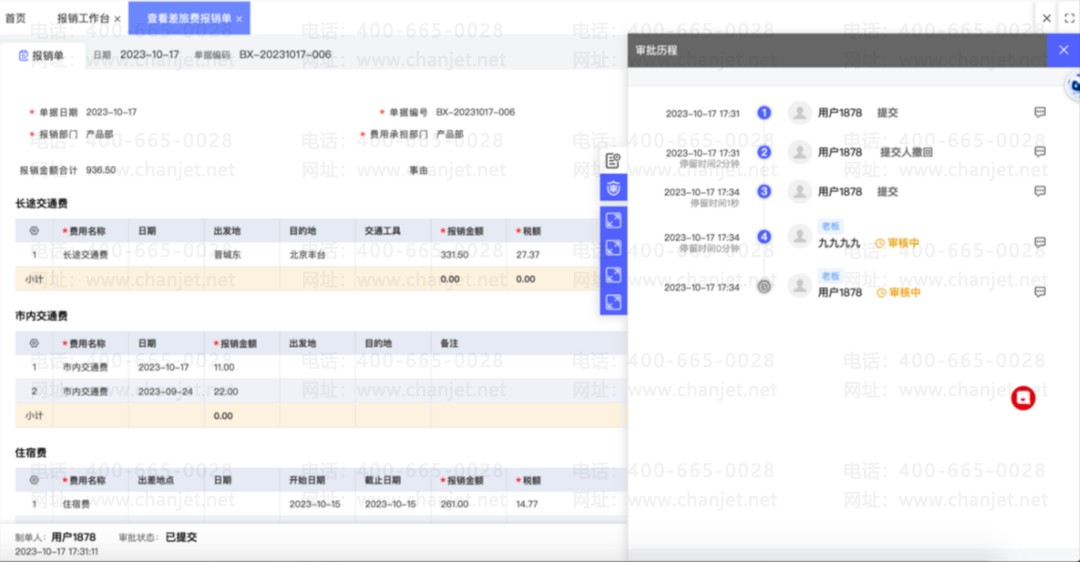
Task: Click the fourth expand arrows icon in side strip
Action: 613,302
